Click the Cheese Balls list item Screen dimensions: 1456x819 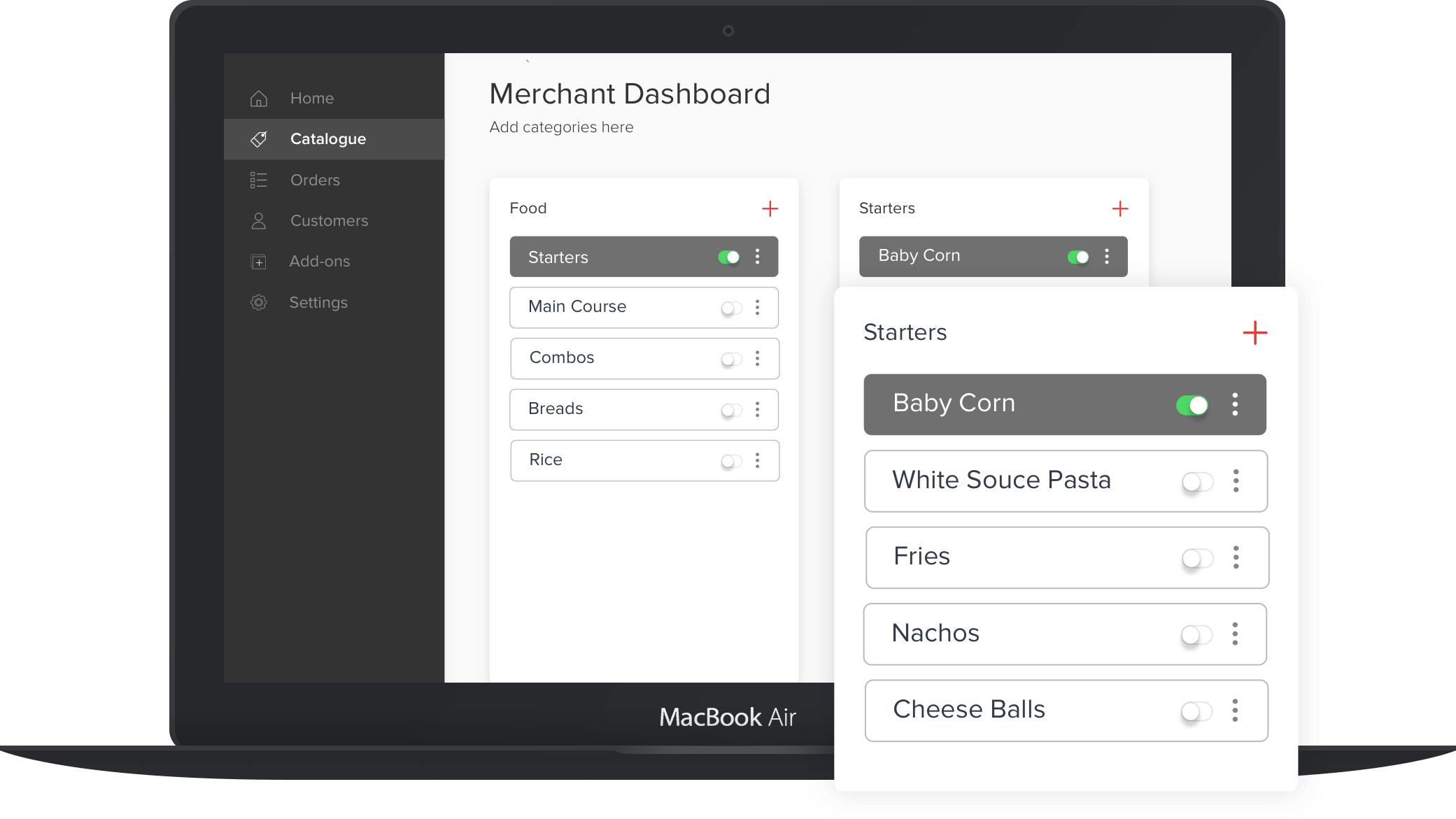(x=1065, y=710)
